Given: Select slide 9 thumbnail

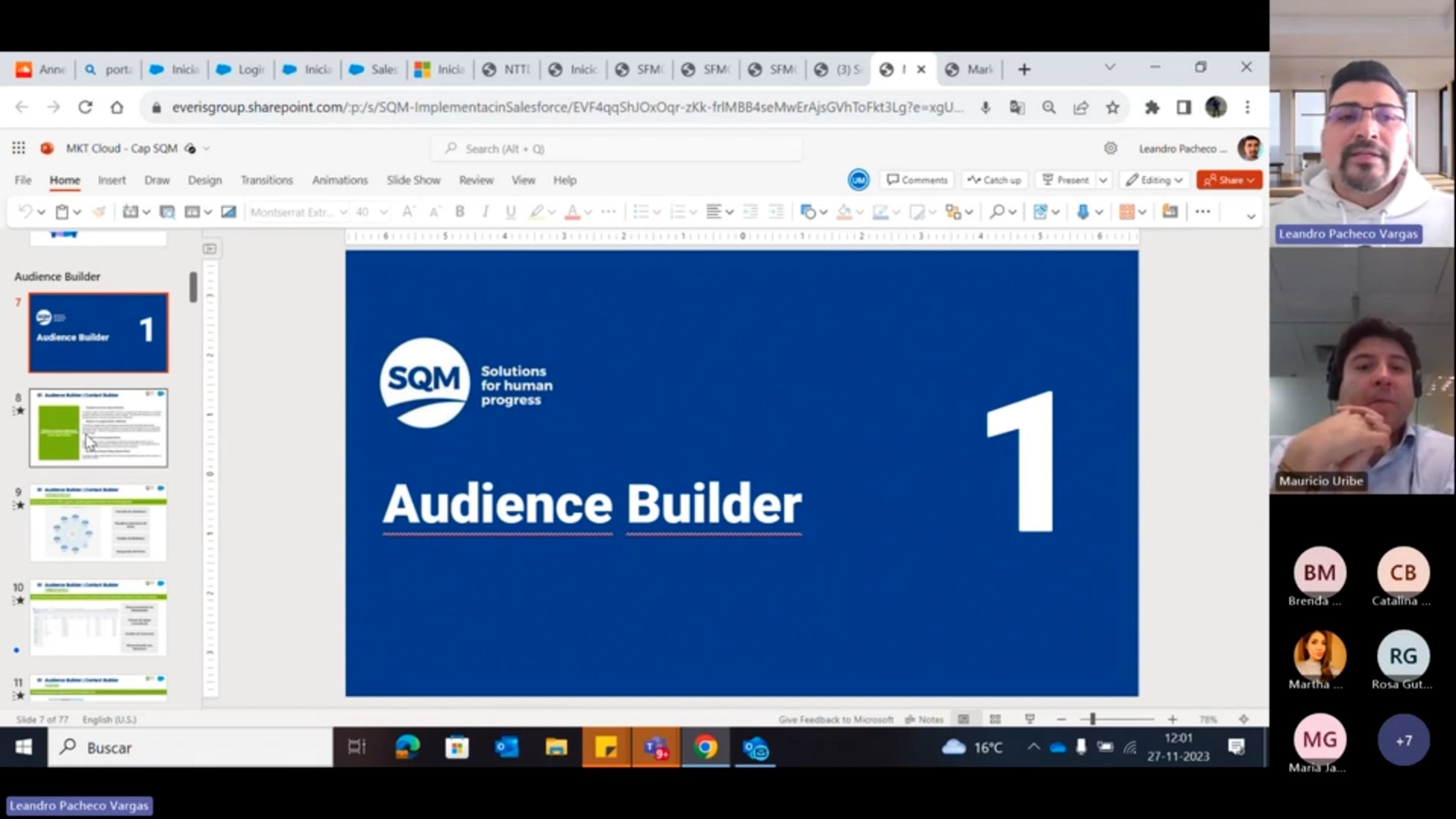Looking at the screenshot, I should (x=98, y=523).
